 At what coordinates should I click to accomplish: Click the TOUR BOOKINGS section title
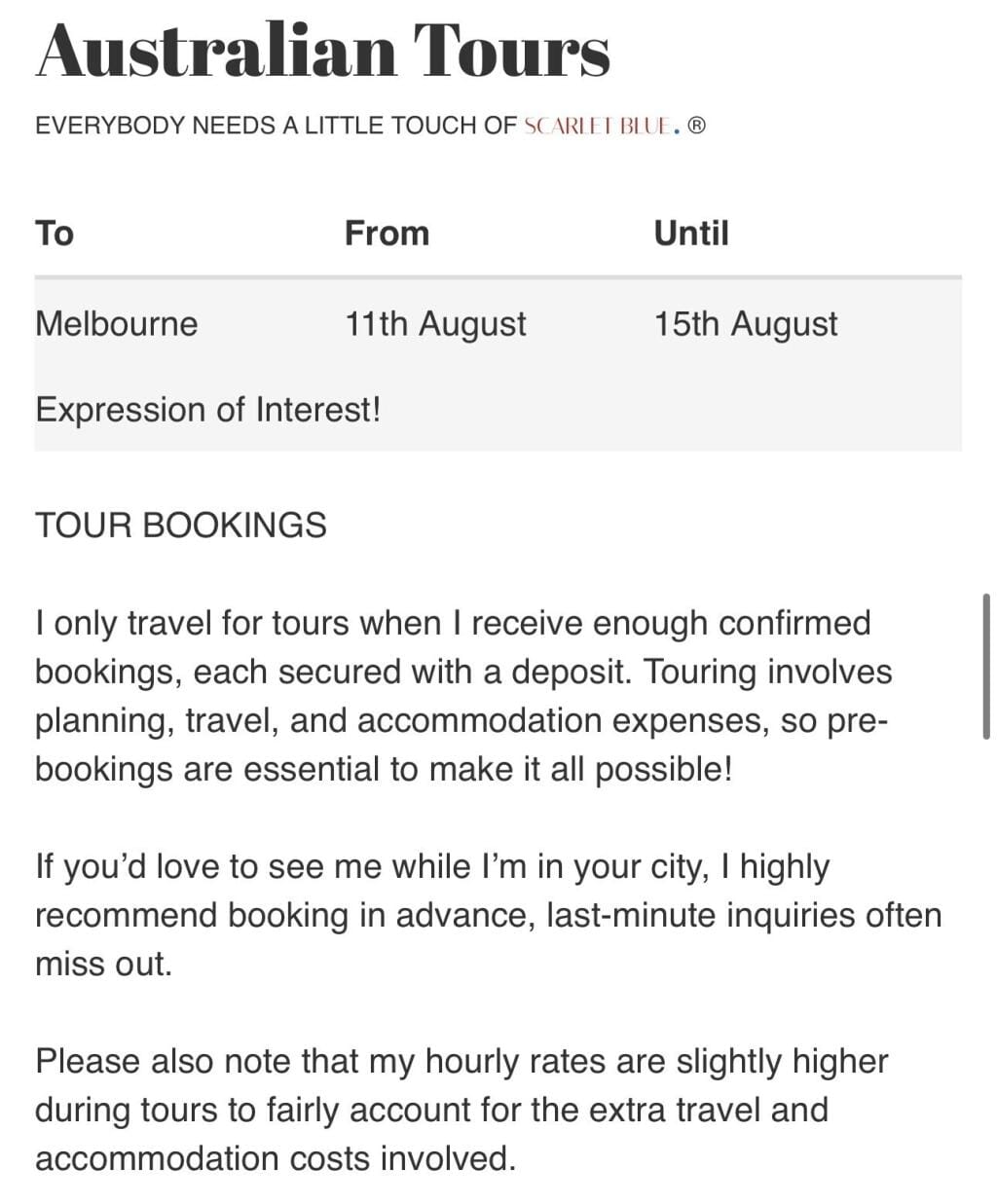(181, 526)
